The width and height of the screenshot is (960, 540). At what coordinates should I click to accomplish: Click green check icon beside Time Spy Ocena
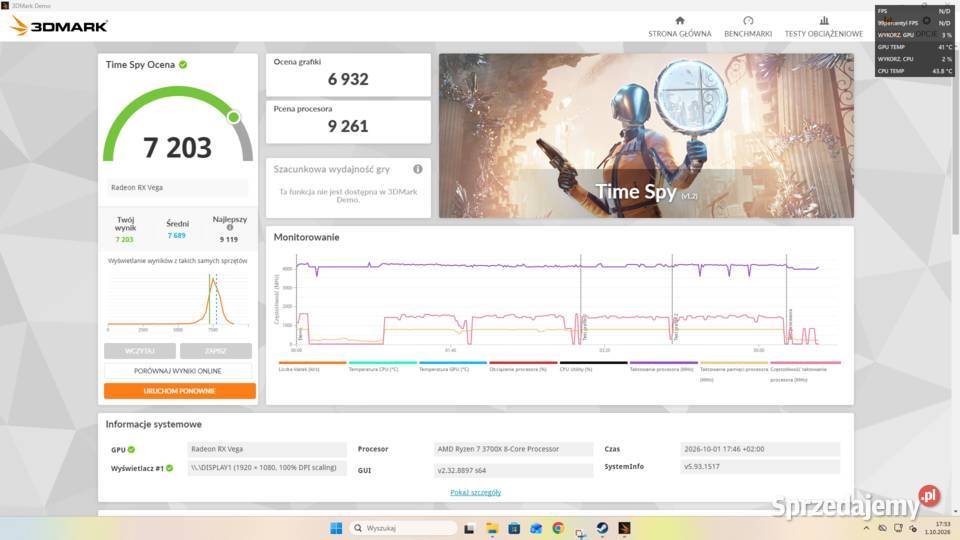click(183, 64)
